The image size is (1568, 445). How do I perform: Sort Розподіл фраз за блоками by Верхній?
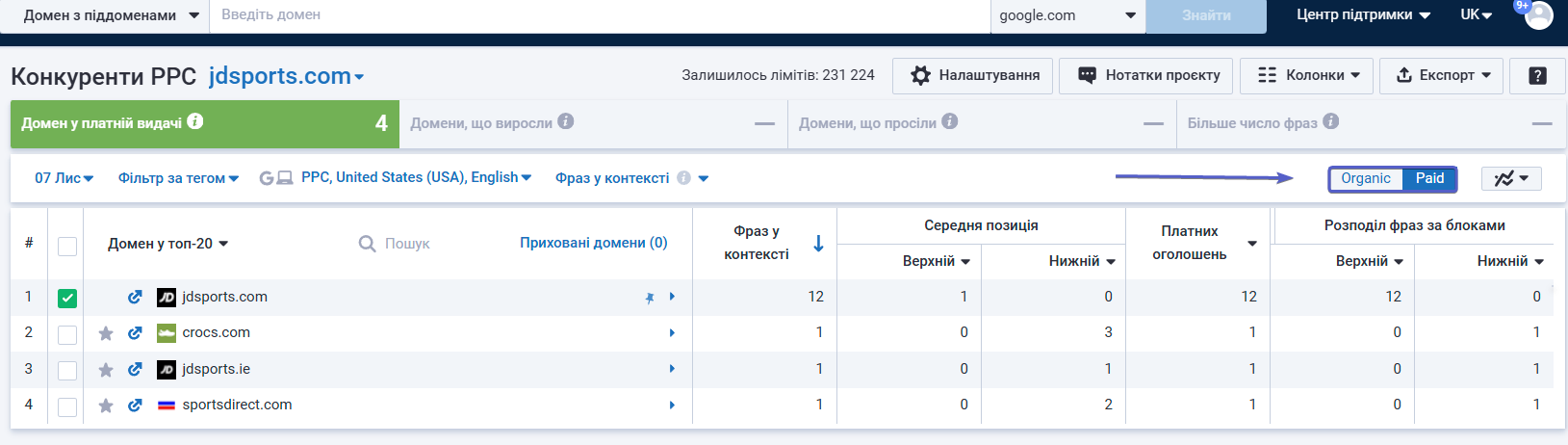[1369, 261]
